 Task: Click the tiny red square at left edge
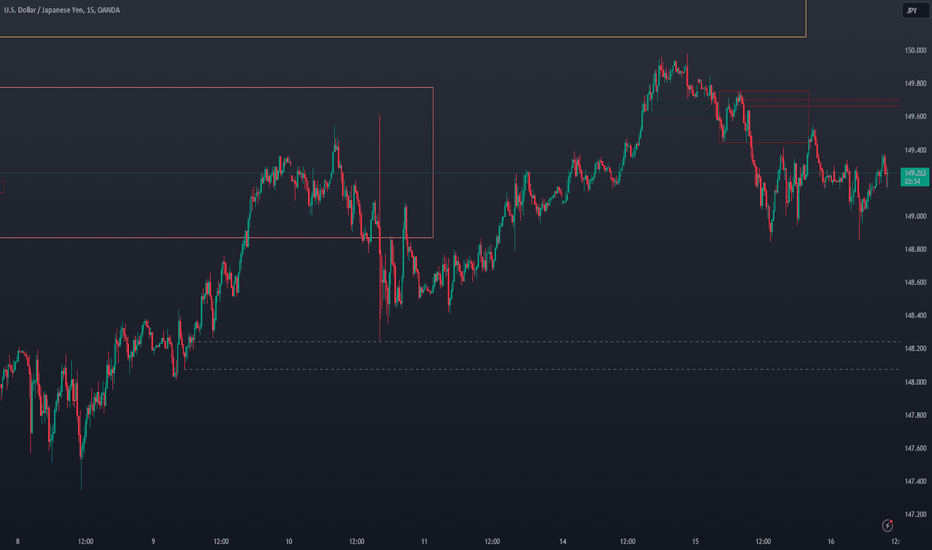click(2, 187)
